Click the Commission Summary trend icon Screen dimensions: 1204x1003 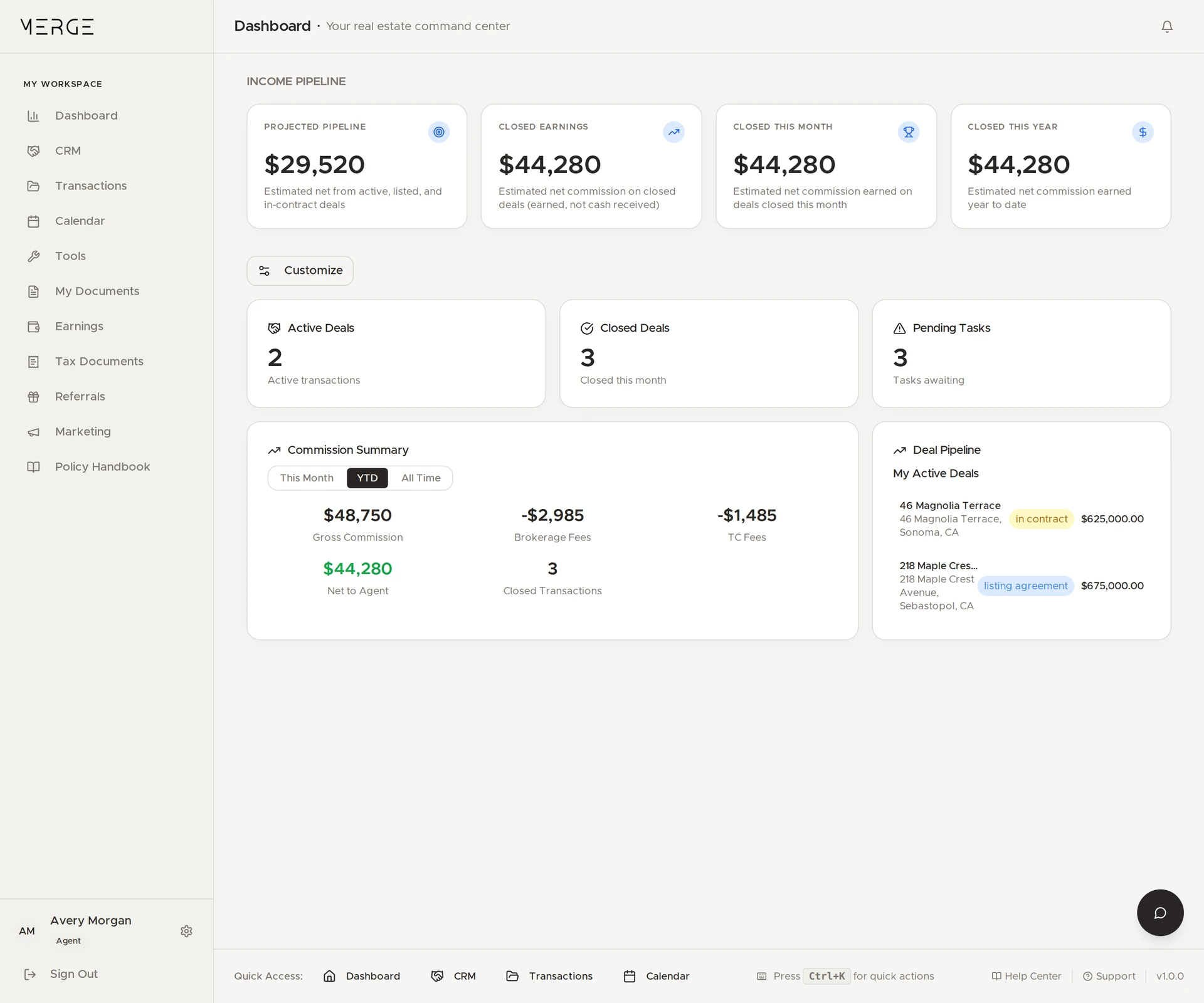[274, 450]
